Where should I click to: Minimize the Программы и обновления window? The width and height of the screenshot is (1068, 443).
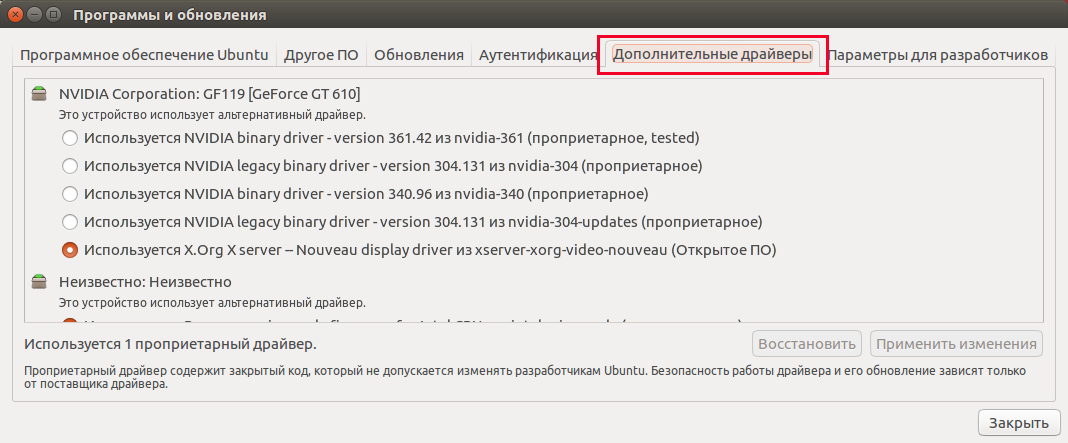[x=36, y=15]
